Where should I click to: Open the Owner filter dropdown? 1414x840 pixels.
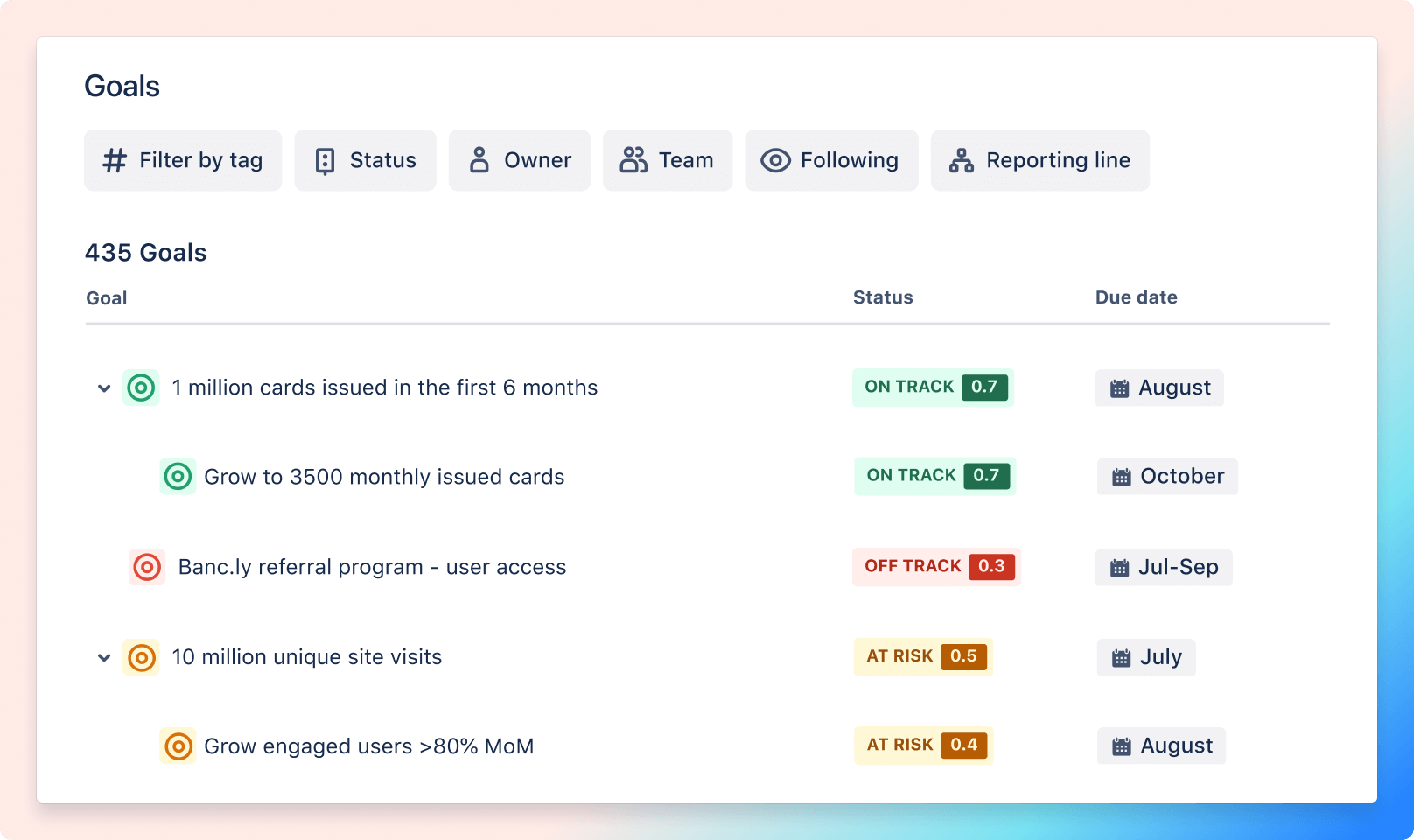[x=519, y=160]
